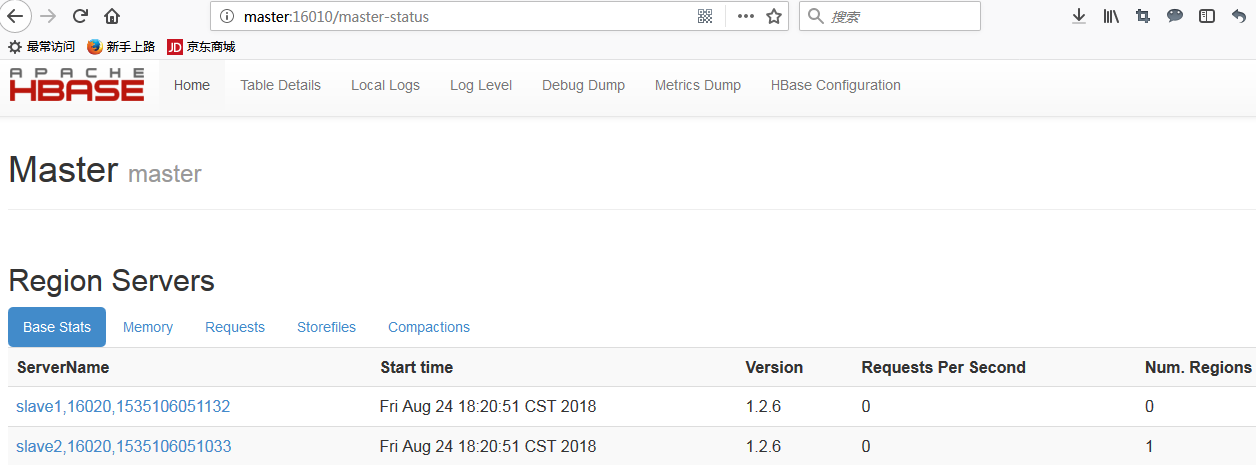
Task: Open slave1,16020,1535106051132 server link
Action: coord(123,406)
